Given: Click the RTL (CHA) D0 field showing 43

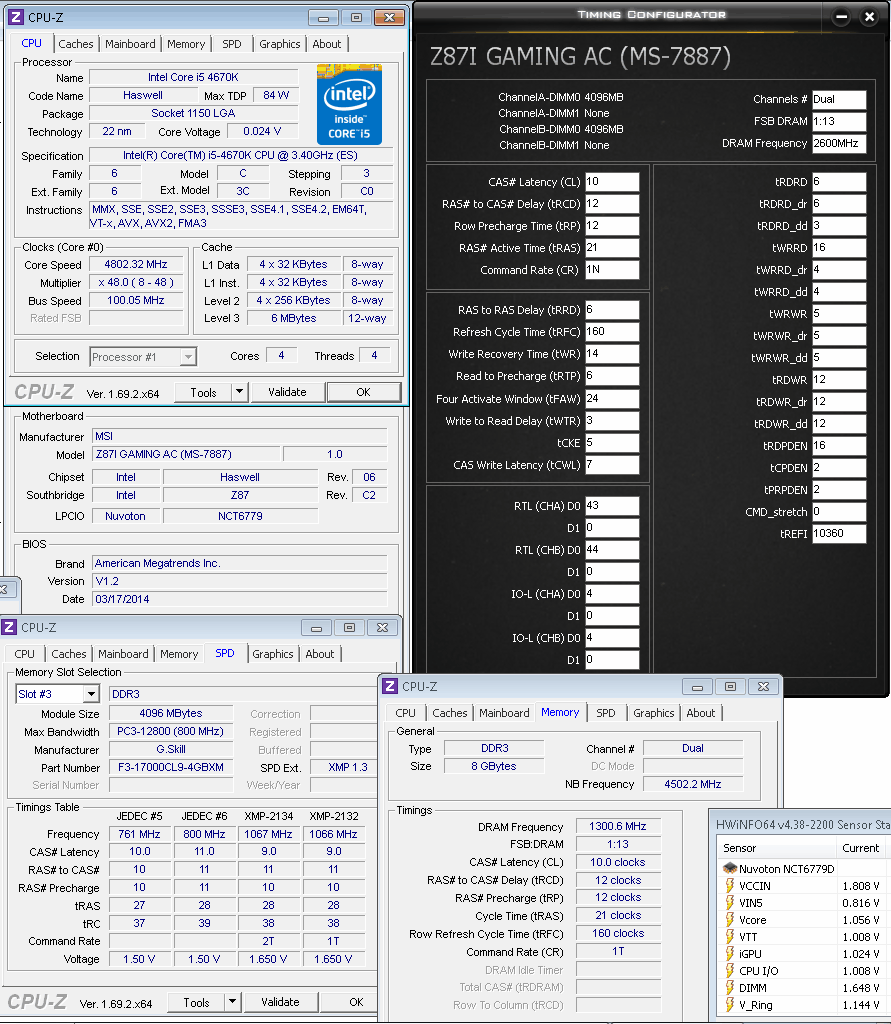Looking at the screenshot, I should [611, 505].
